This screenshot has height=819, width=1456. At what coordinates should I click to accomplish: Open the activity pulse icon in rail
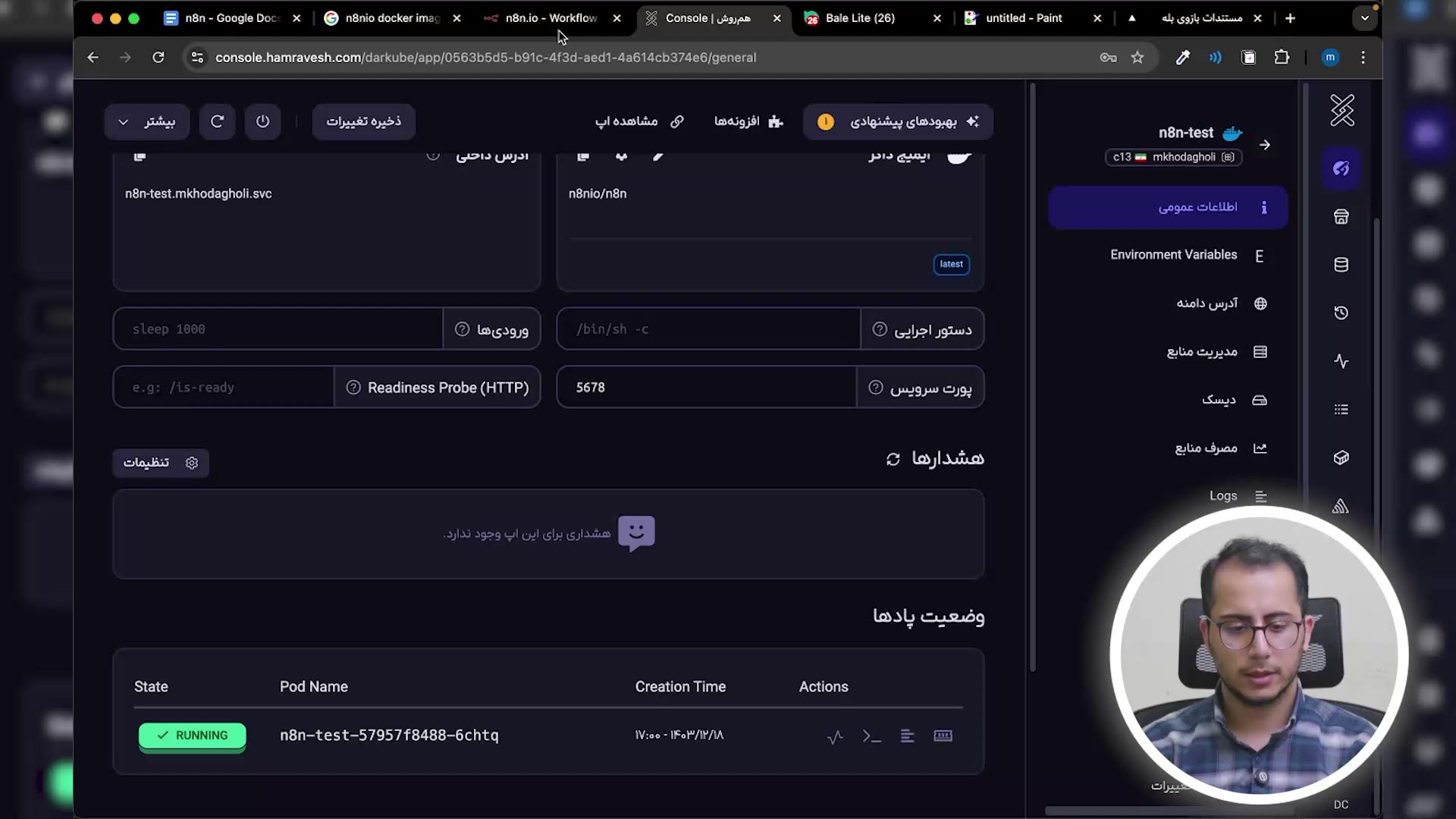point(1341,361)
